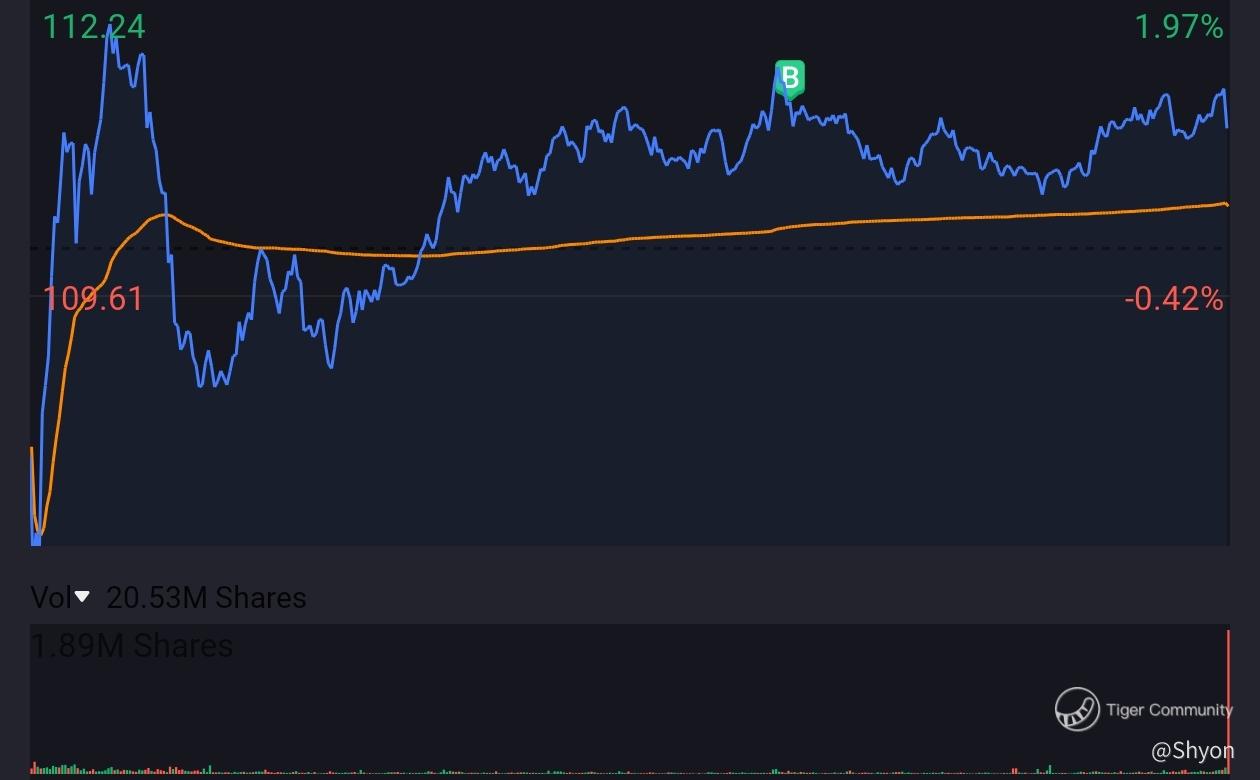
Task: Click the orange average price line end
Action: (x=1226, y=204)
